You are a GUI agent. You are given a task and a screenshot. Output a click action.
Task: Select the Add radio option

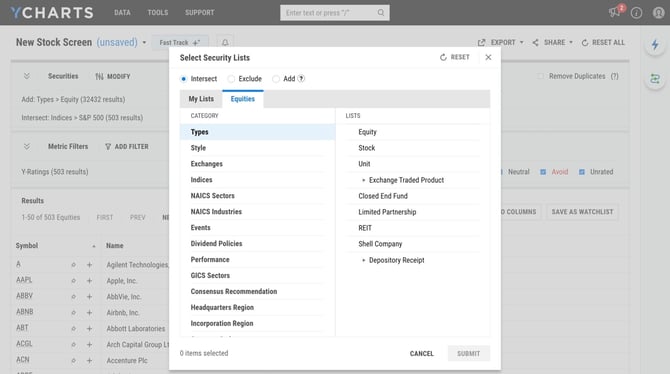tap(276, 79)
